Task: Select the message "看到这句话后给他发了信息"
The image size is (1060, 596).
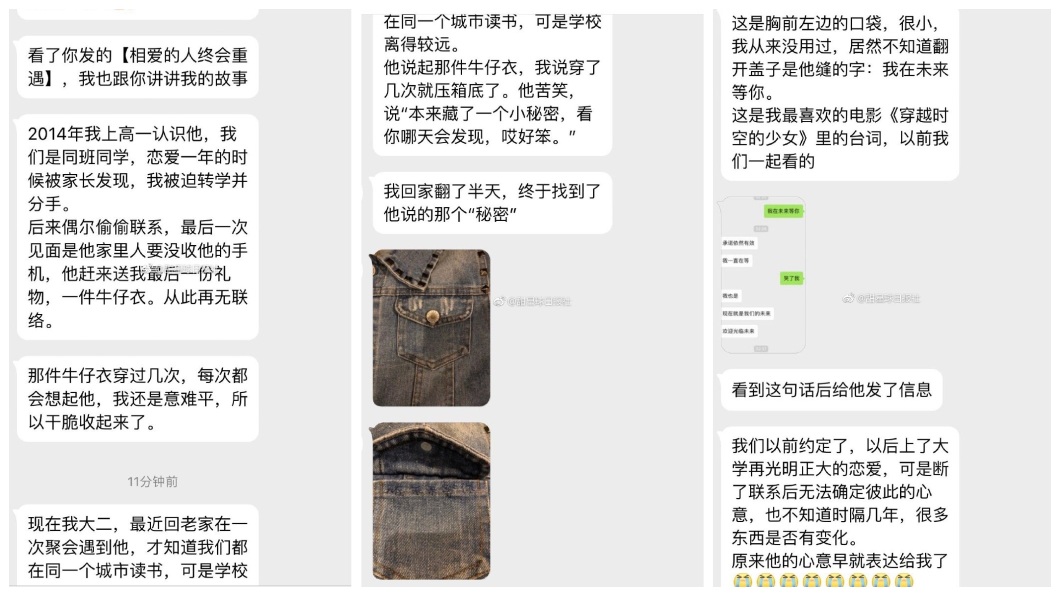Action: point(832,390)
